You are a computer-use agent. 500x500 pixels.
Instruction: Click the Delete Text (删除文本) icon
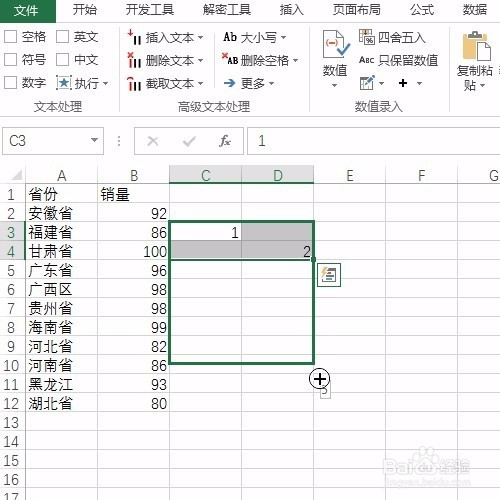[134, 60]
